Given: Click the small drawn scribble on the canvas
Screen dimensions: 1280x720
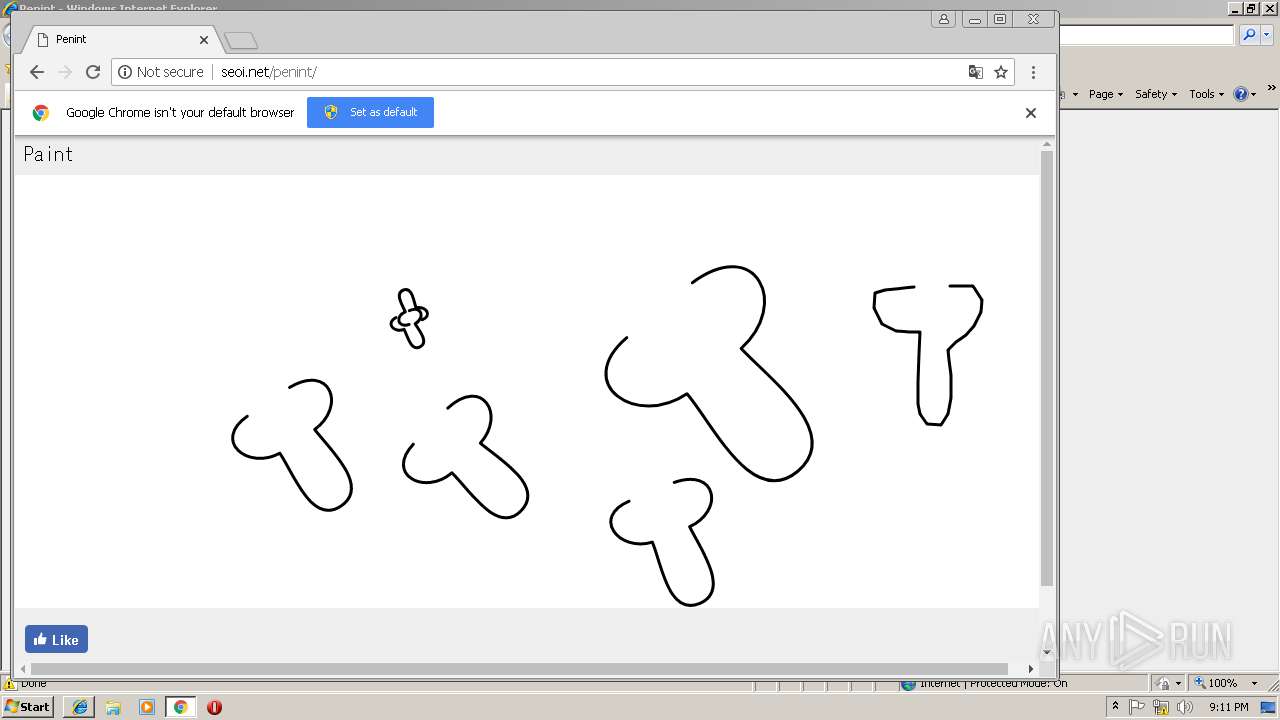Looking at the screenshot, I should click(409, 318).
